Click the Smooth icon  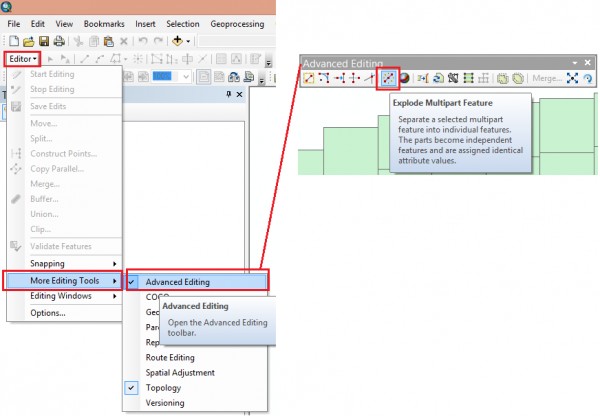click(518, 78)
